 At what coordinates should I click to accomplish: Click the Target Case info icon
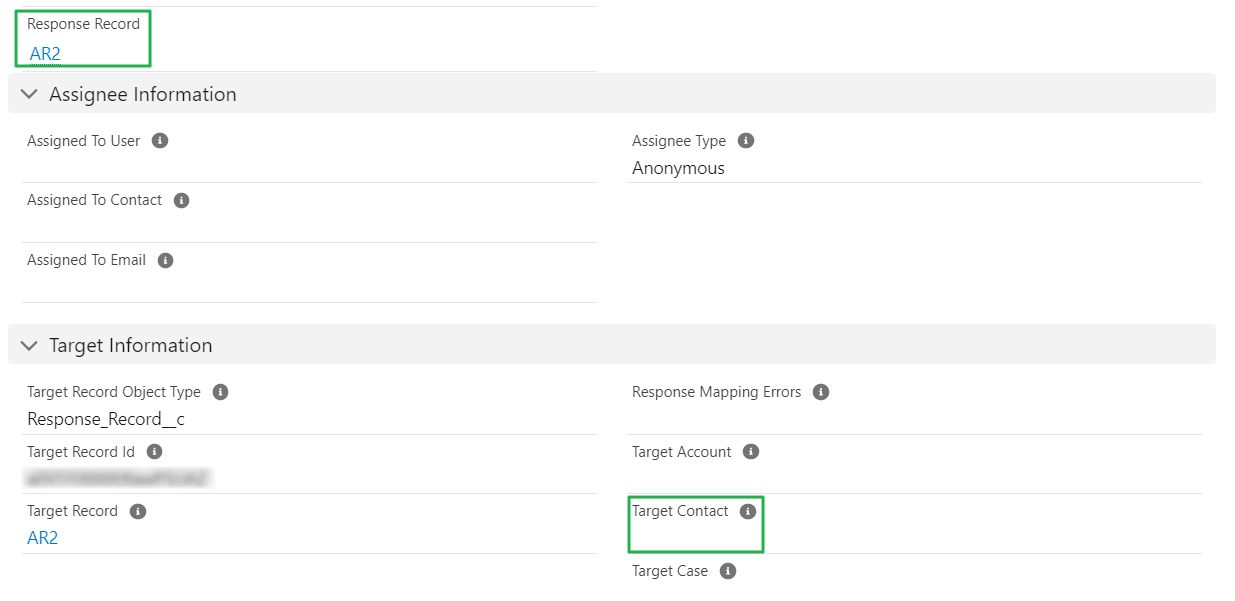pos(727,570)
